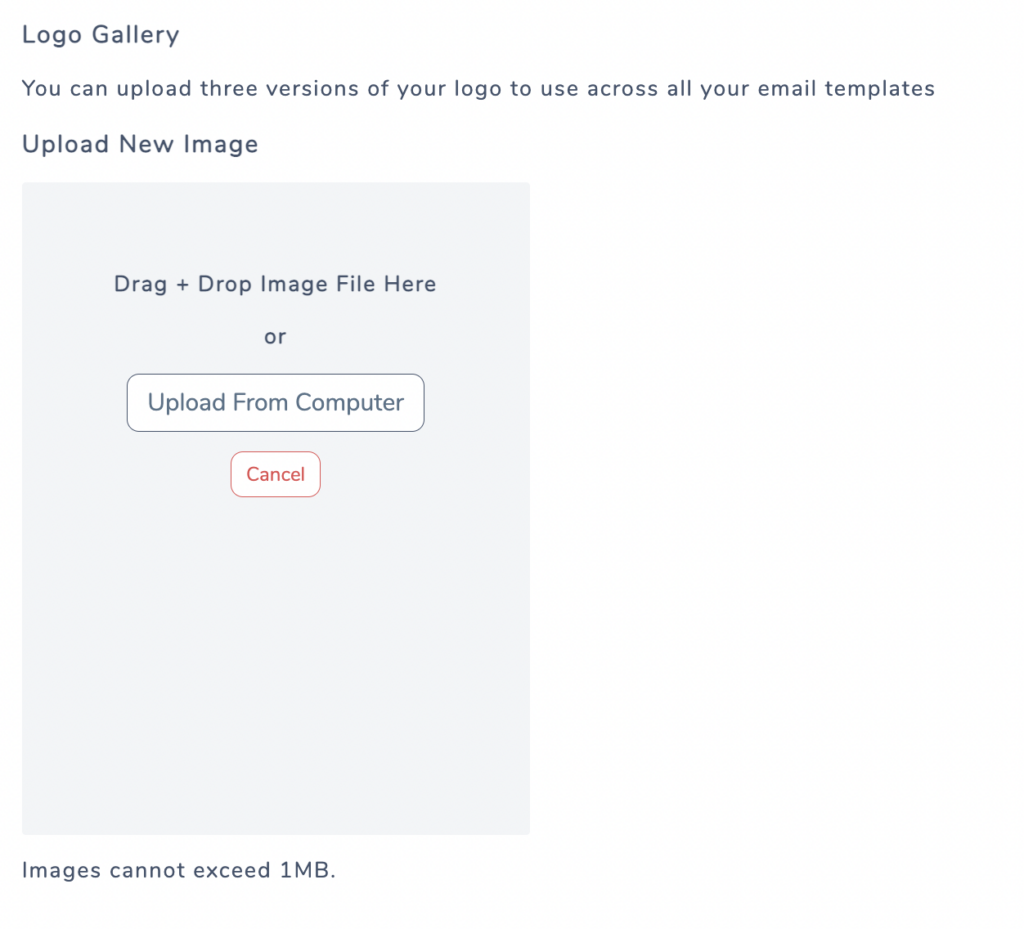Click blank white area right of drop zone
Viewport: 1024px width, 929px height.
tap(770, 500)
